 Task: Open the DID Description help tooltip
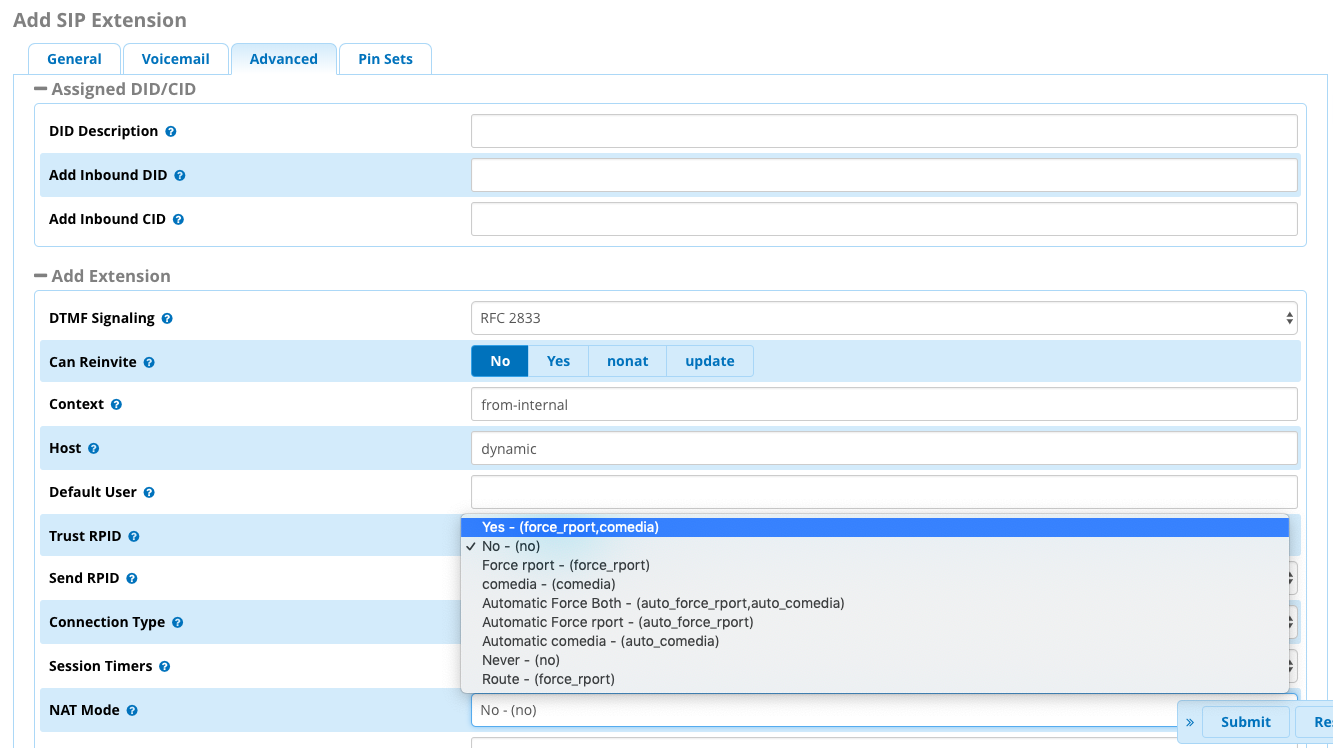coord(170,131)
